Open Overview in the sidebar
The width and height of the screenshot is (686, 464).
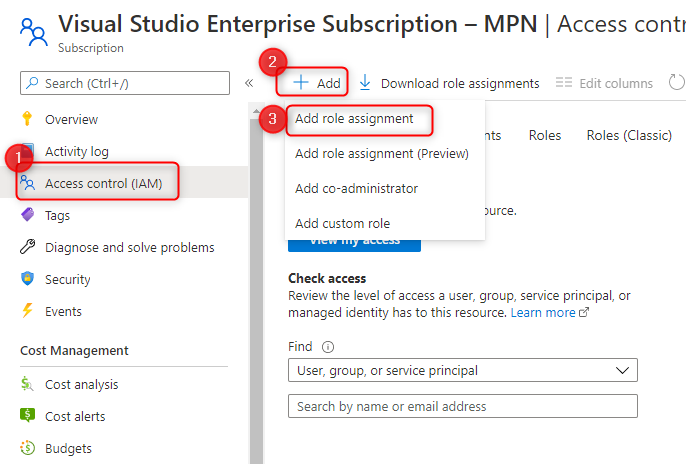[71, 119]
